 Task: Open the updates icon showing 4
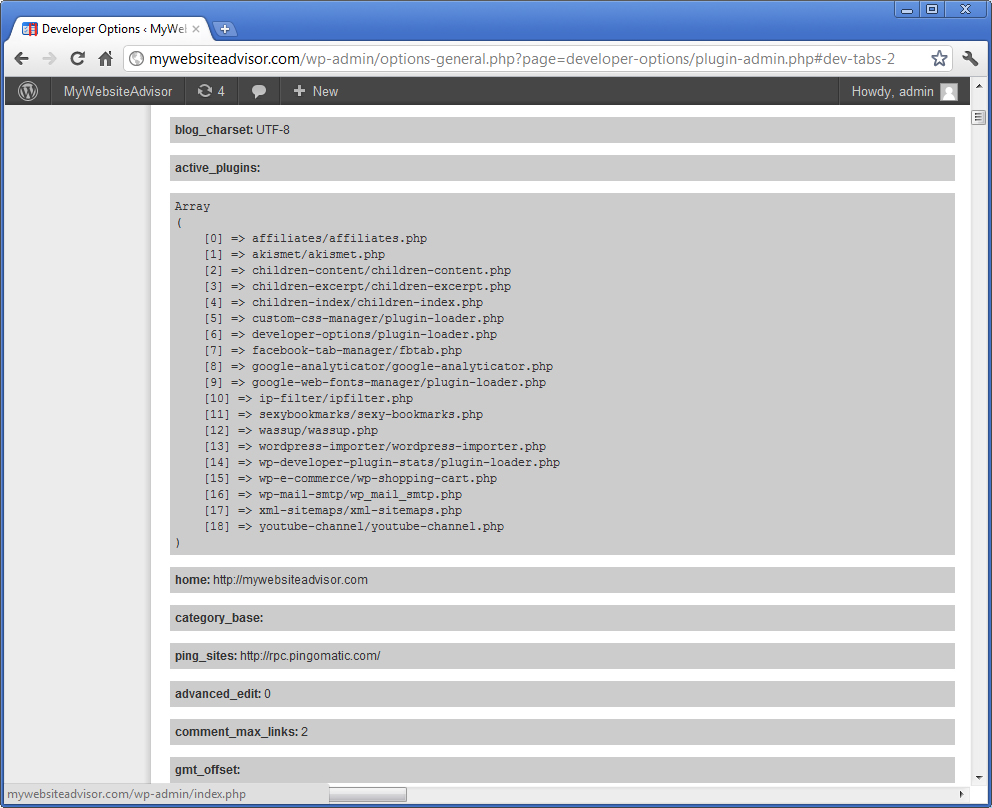(x=211, y=91)
